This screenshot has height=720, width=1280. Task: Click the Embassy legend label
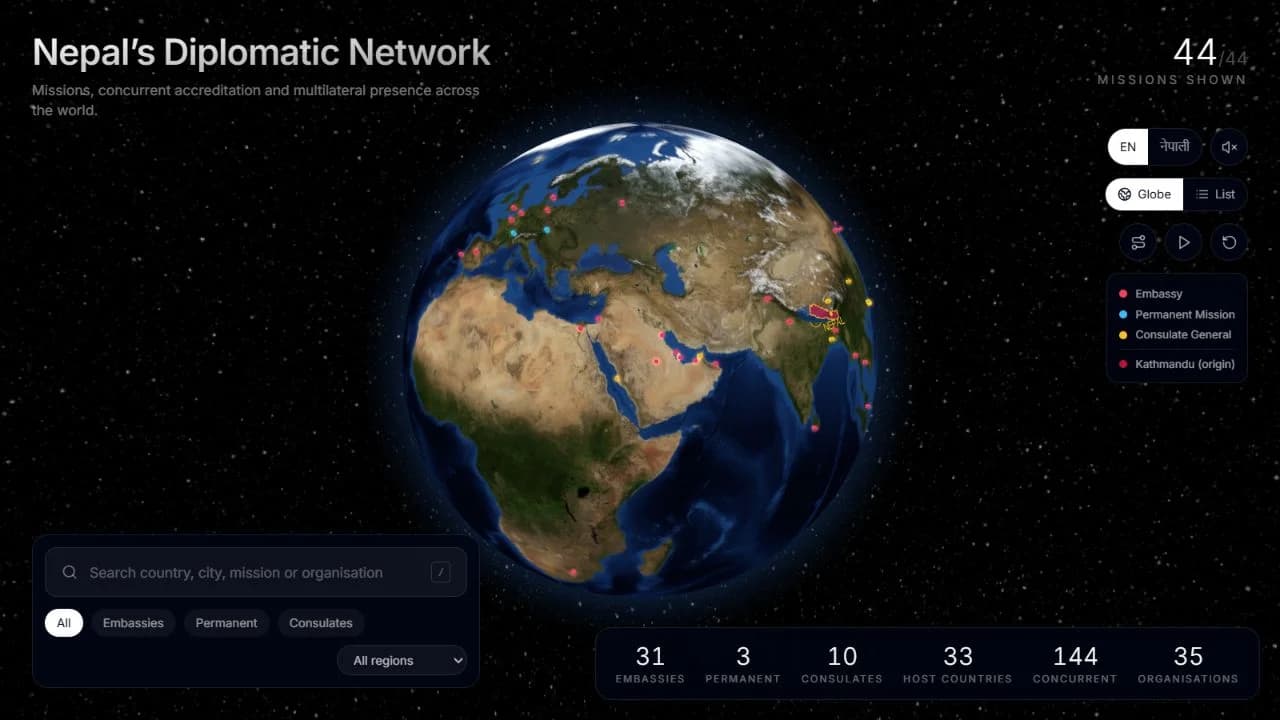tap(1159, 294)
